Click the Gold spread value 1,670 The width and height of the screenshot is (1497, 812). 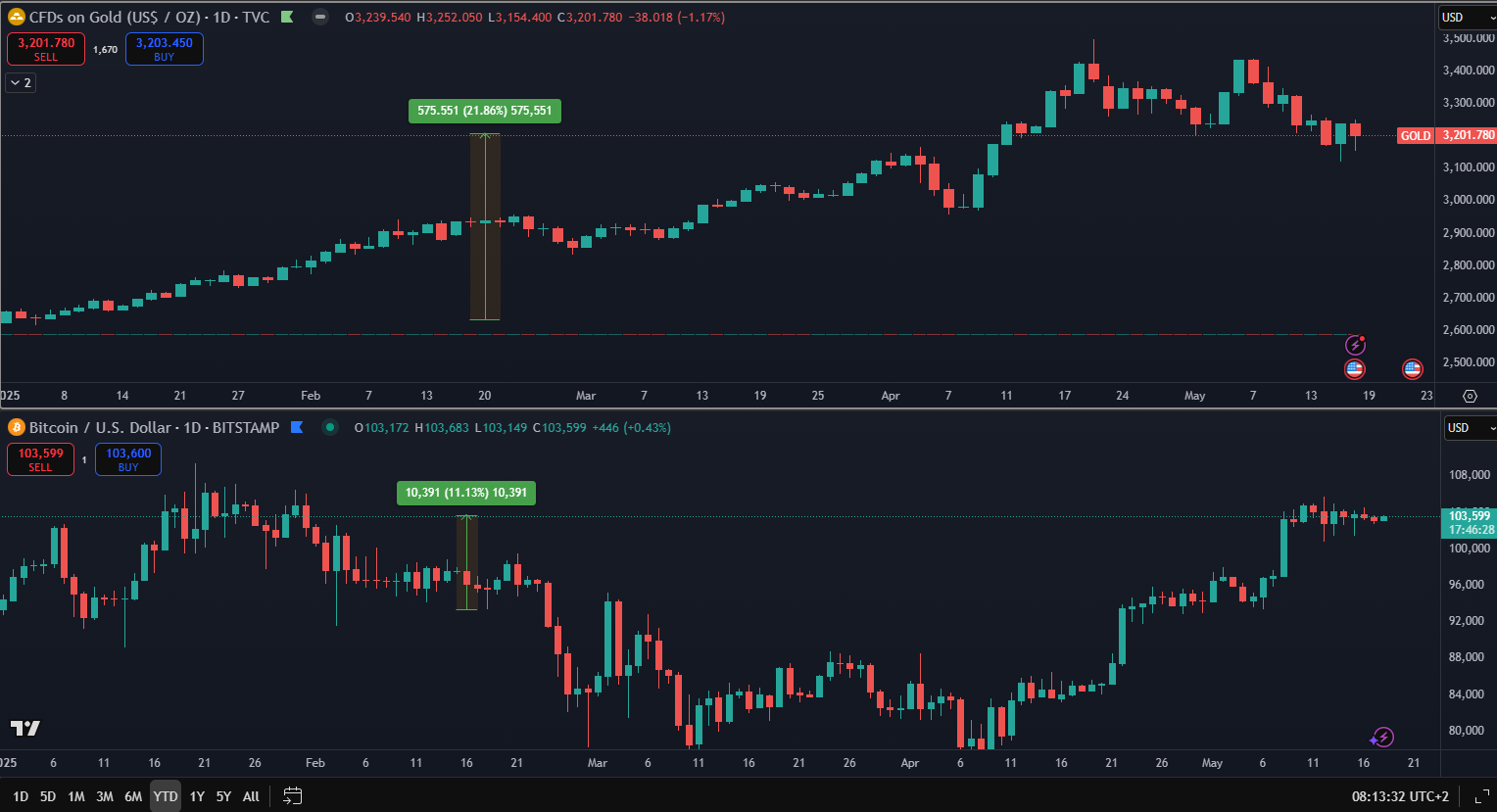point(105,49)
